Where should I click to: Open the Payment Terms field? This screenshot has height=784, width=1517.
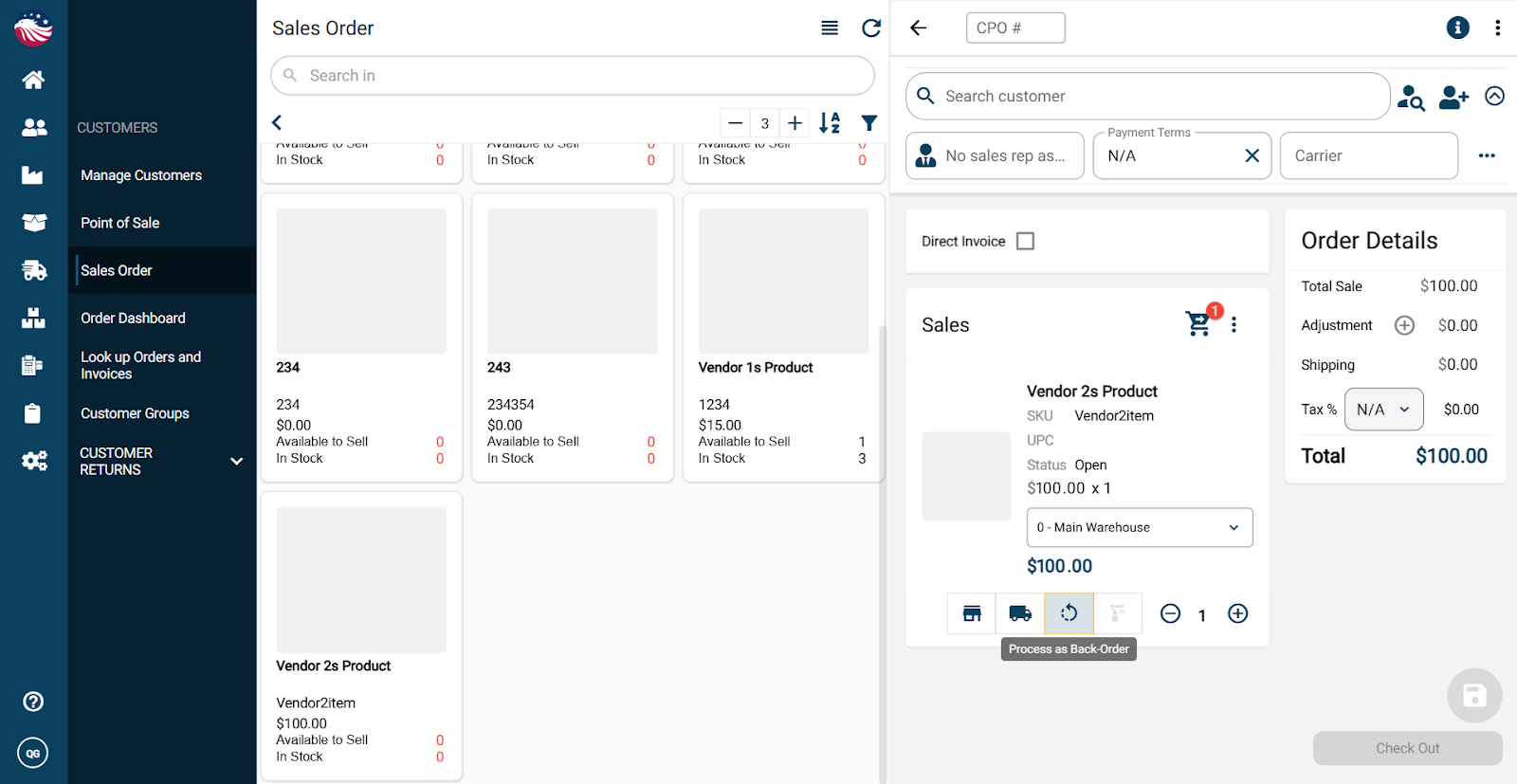tap(1182, 155)
